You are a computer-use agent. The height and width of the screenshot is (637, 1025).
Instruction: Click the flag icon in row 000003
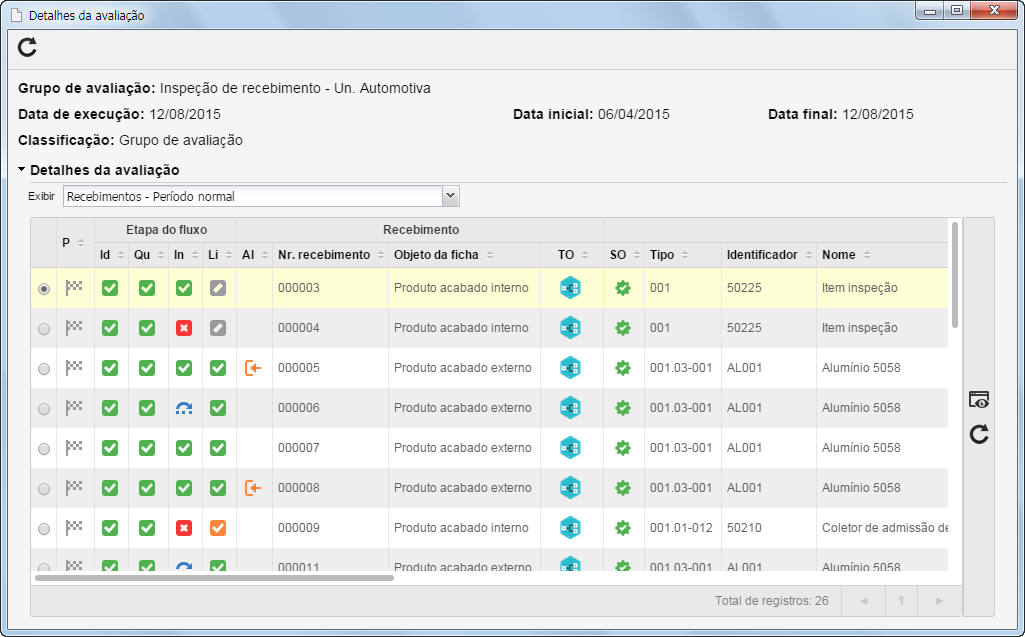point(74,288)
